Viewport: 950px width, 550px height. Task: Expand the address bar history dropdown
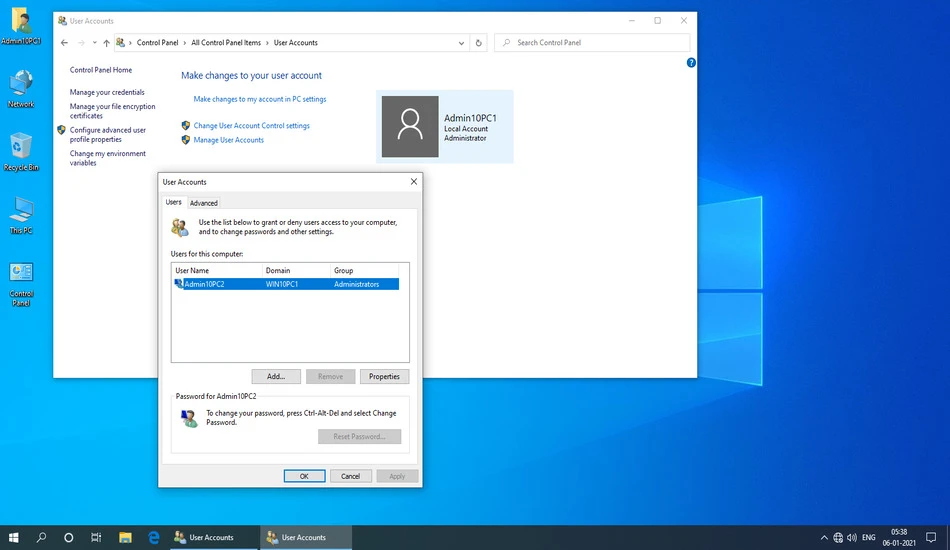(461, 43)
